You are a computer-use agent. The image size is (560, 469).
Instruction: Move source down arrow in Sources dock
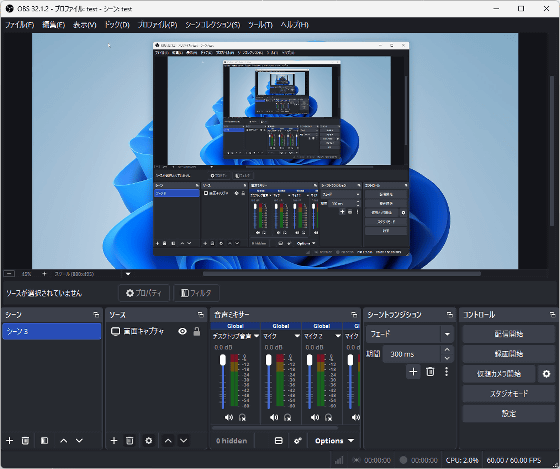point(184,440)
